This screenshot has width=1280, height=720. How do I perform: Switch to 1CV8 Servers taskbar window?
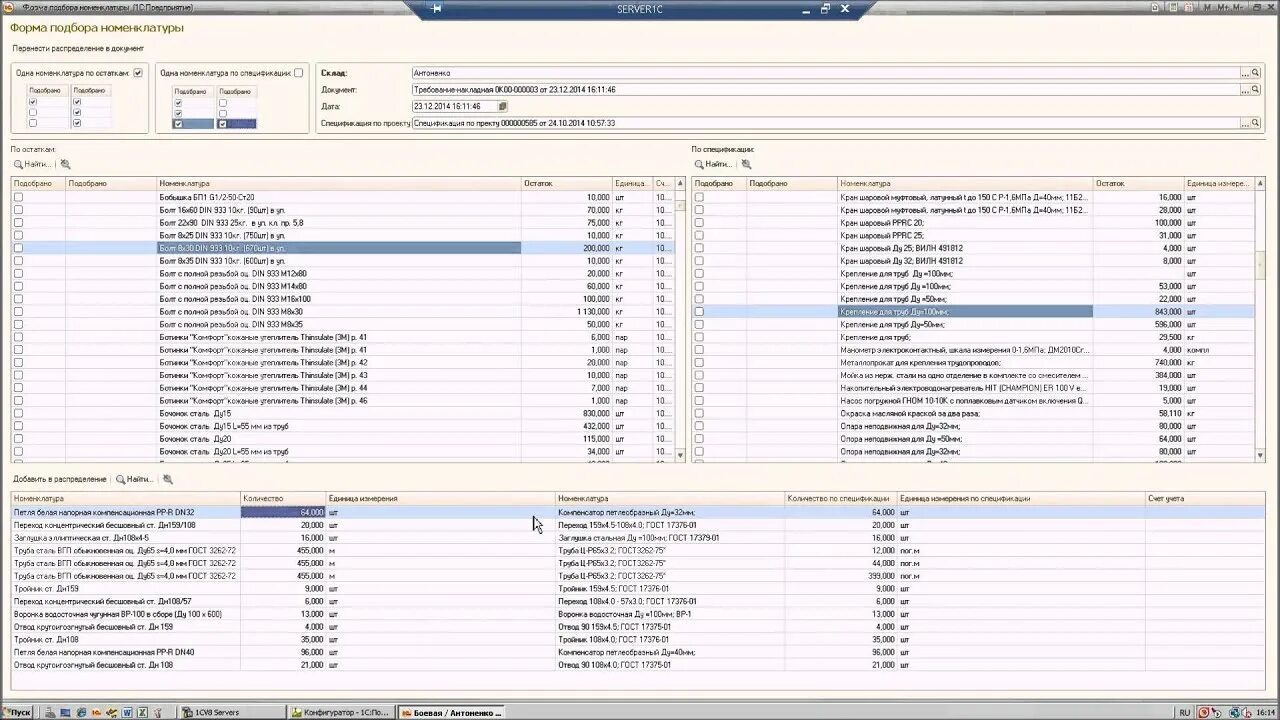coord(232,712)
